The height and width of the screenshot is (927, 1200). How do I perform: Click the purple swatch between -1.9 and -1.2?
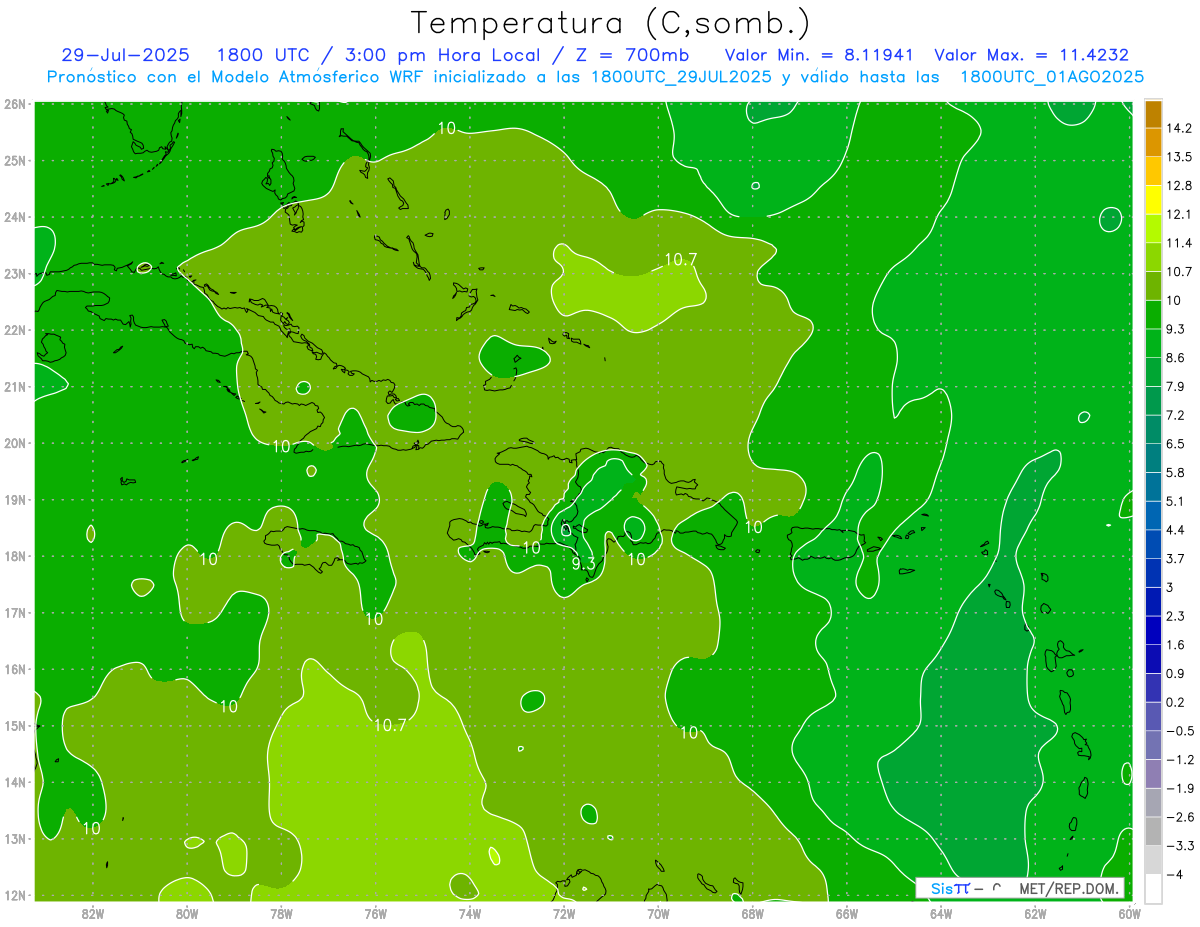(1153, 774)
